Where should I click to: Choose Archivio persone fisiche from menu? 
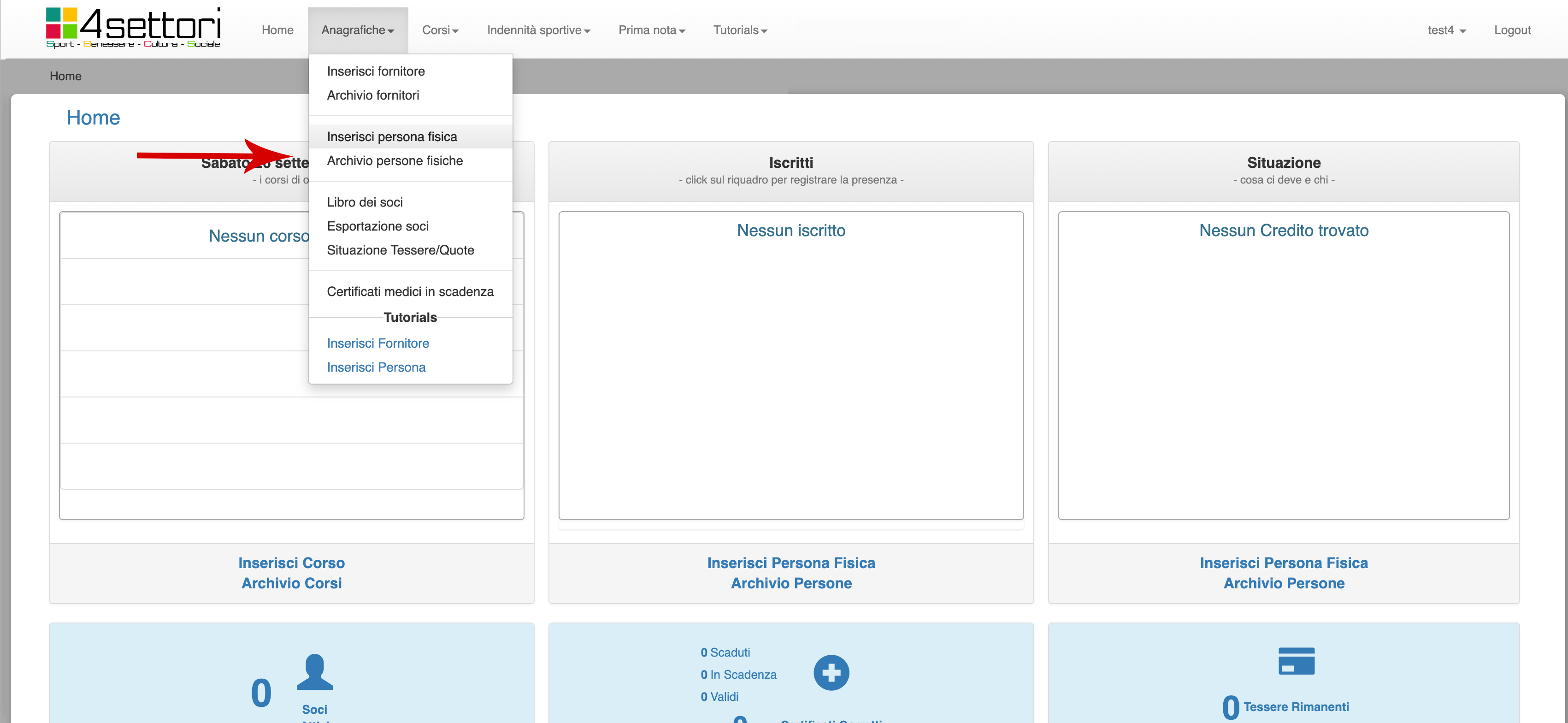tap(395, 160)
